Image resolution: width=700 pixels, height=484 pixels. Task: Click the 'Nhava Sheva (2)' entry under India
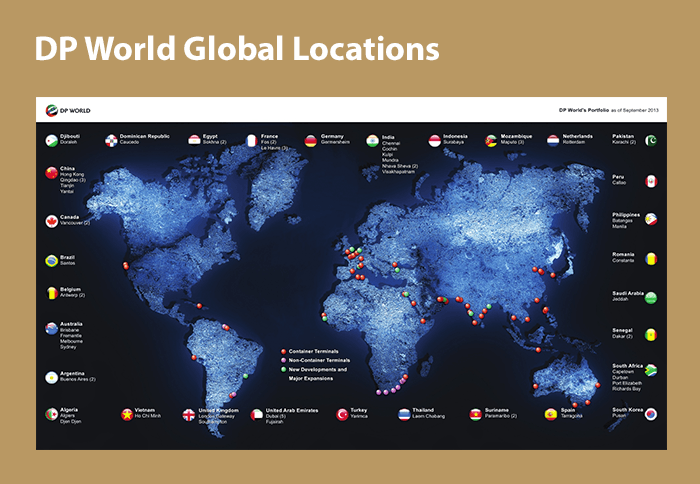(400, 166)
